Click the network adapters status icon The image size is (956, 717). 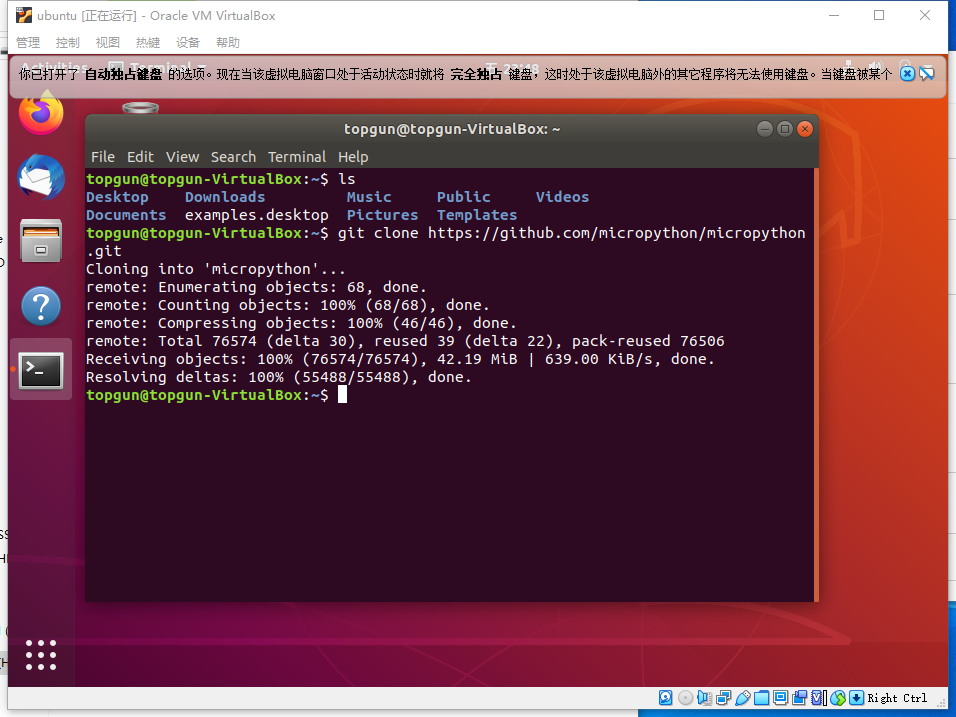pos(724,697)
